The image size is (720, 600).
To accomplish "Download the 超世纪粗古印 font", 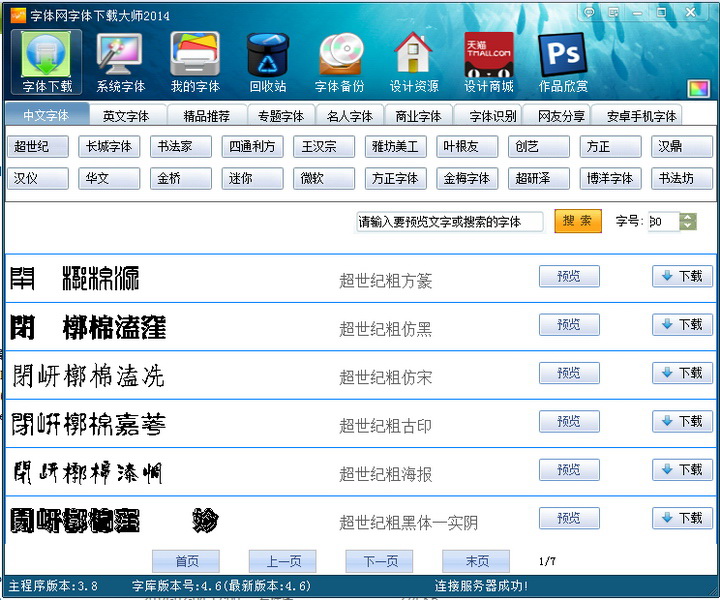I will tap(682, 421).
